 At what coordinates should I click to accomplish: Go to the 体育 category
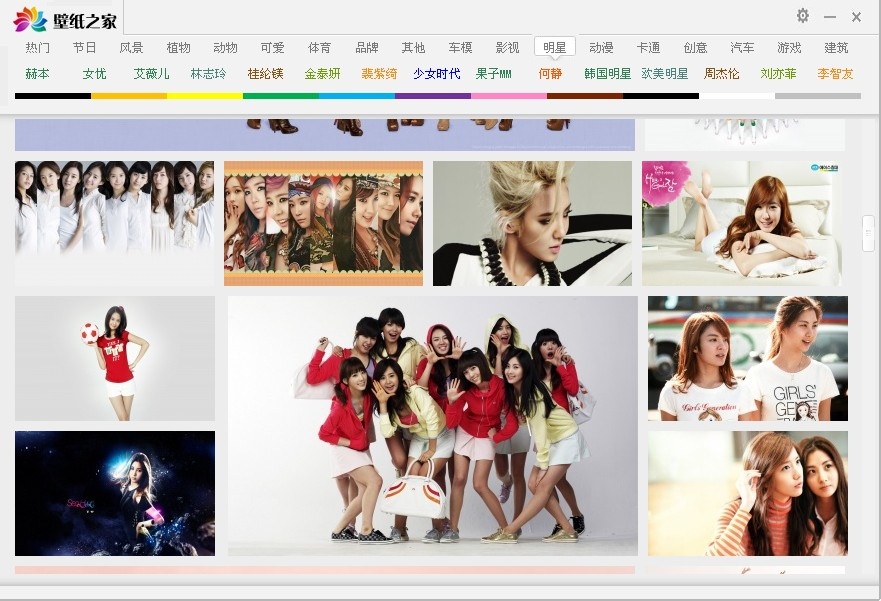(x=320, y=48)
